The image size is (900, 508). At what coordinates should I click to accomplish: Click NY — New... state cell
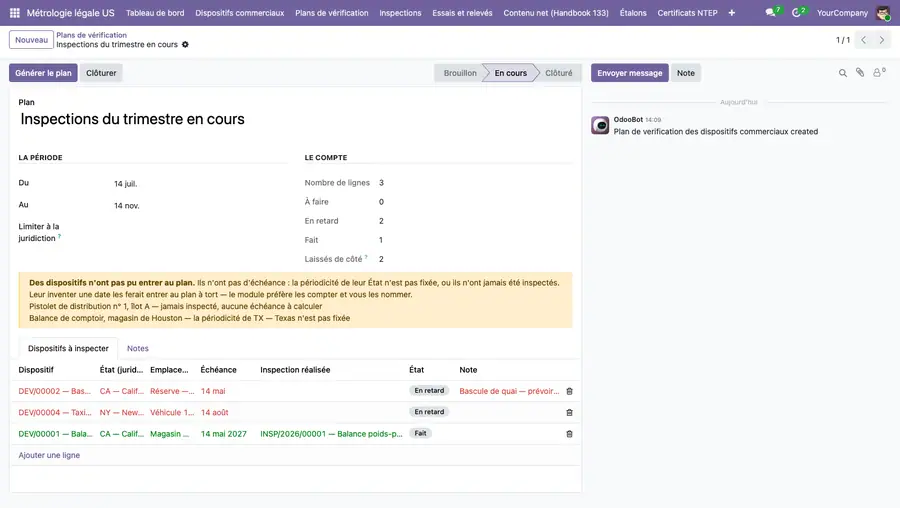point(122,412)
